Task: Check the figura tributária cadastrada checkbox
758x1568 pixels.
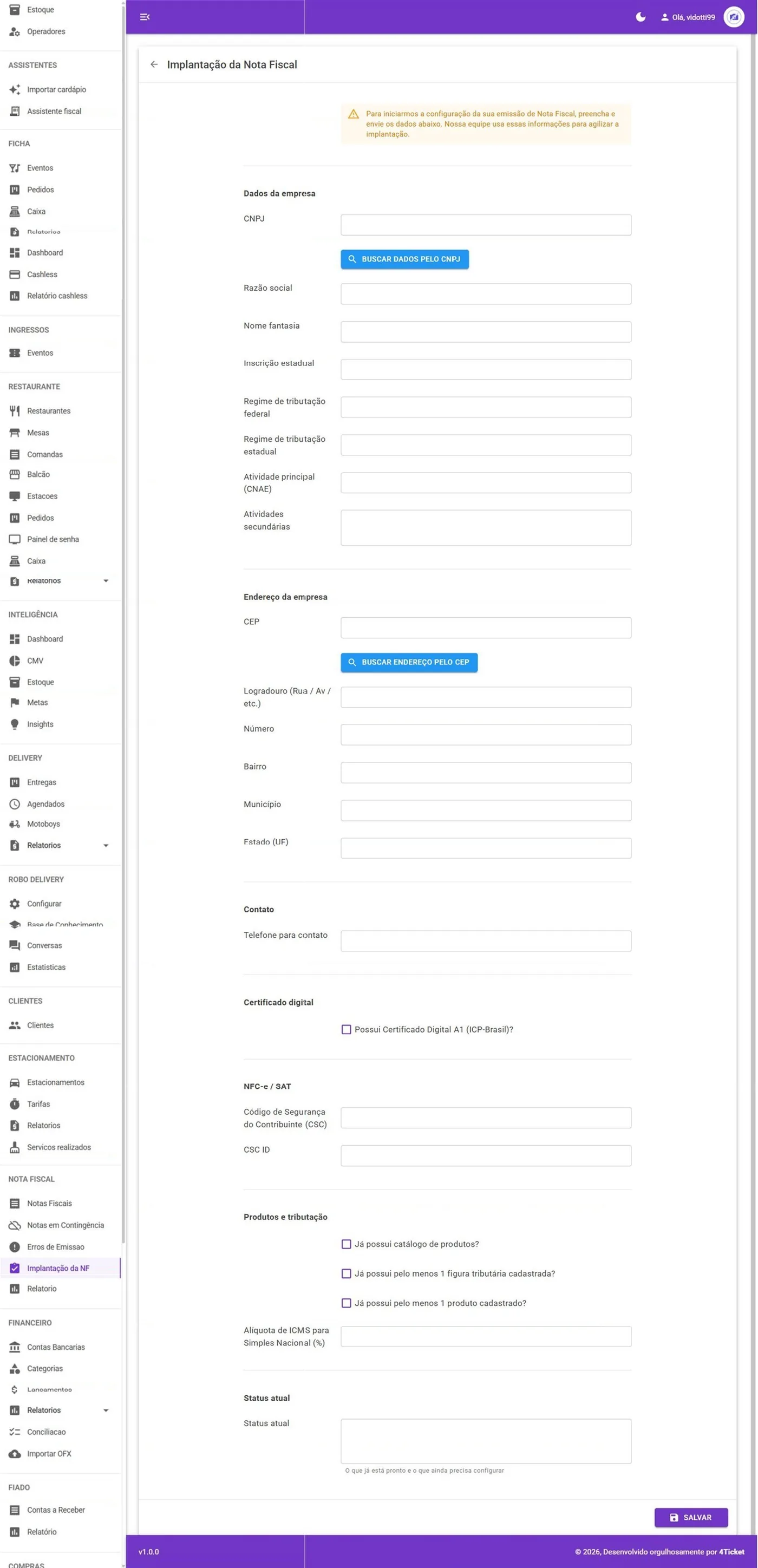Action: pyautogui.click(x=347, y=1274)
